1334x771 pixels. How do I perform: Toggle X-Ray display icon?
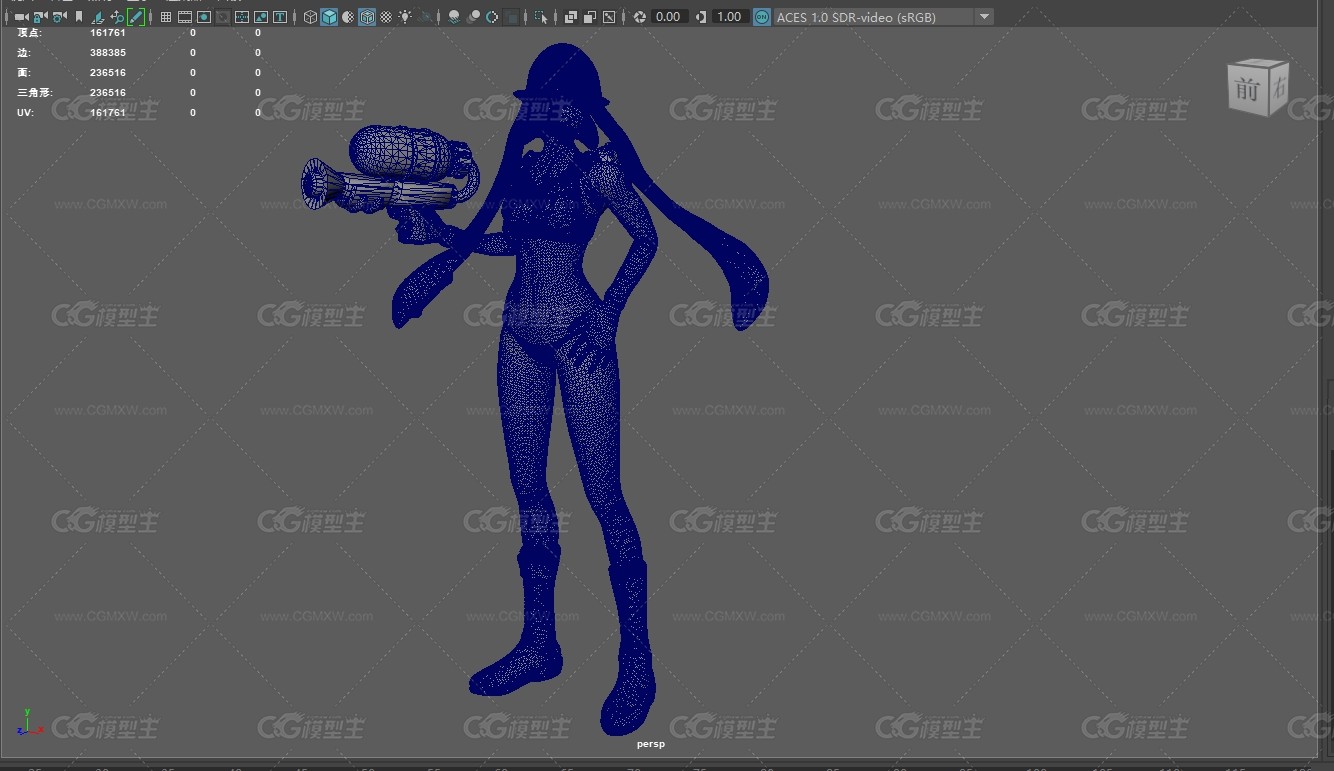[x=571, y=17]
